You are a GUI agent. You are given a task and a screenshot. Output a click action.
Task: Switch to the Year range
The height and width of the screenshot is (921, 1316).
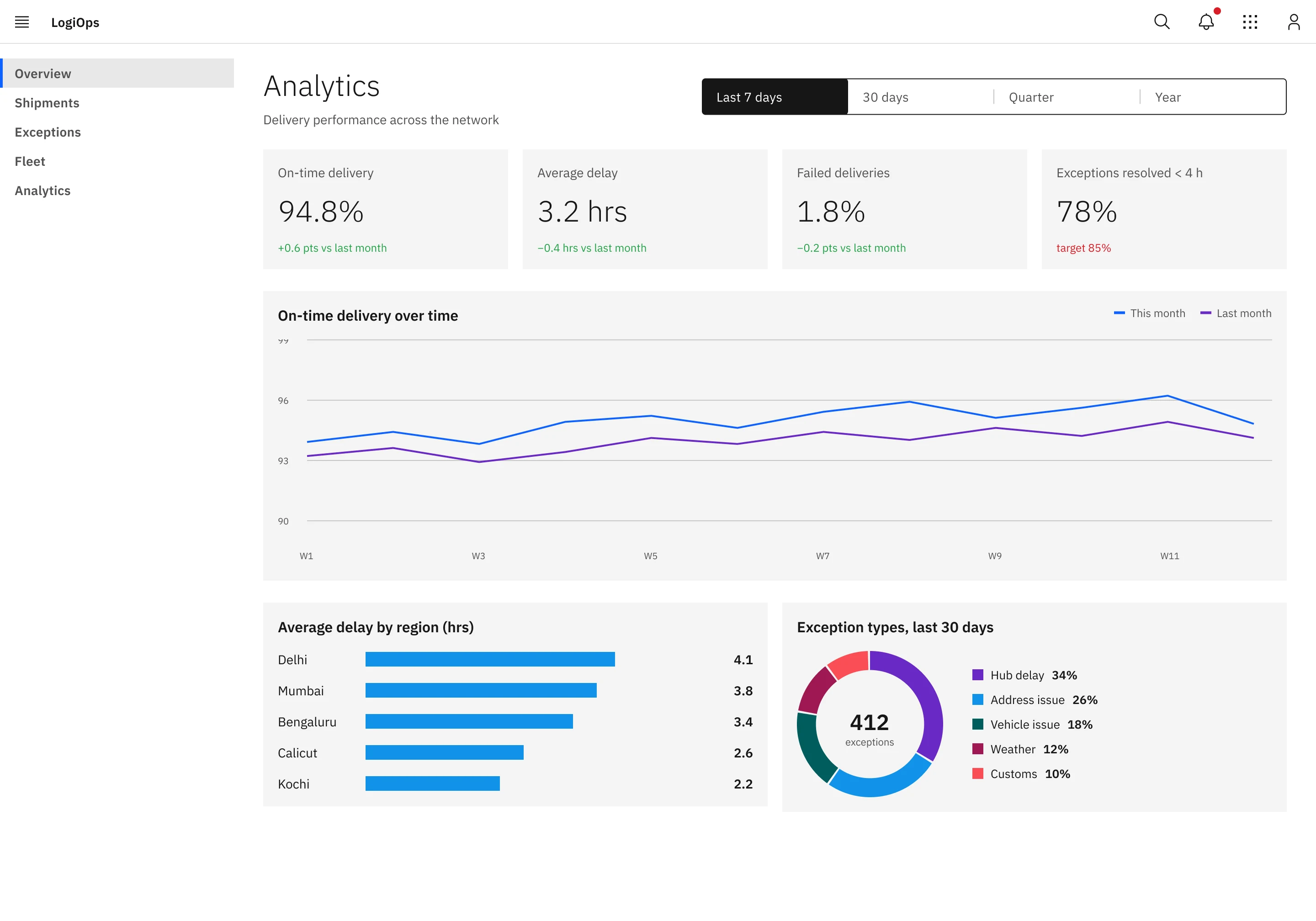pyautogui.click(x=1213, y=97)
